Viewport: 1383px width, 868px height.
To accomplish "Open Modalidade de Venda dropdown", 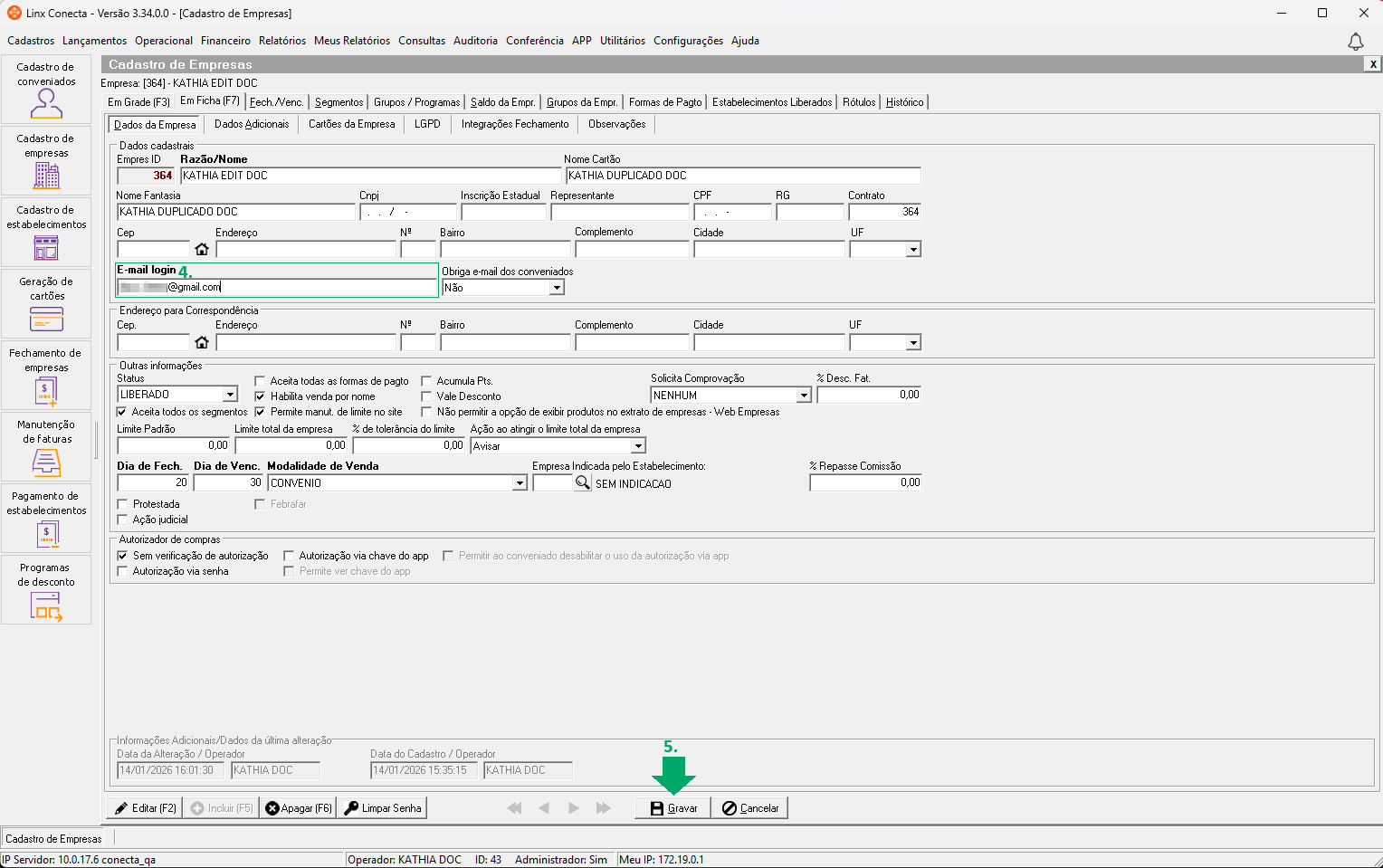I will click(x=520, y=483).
